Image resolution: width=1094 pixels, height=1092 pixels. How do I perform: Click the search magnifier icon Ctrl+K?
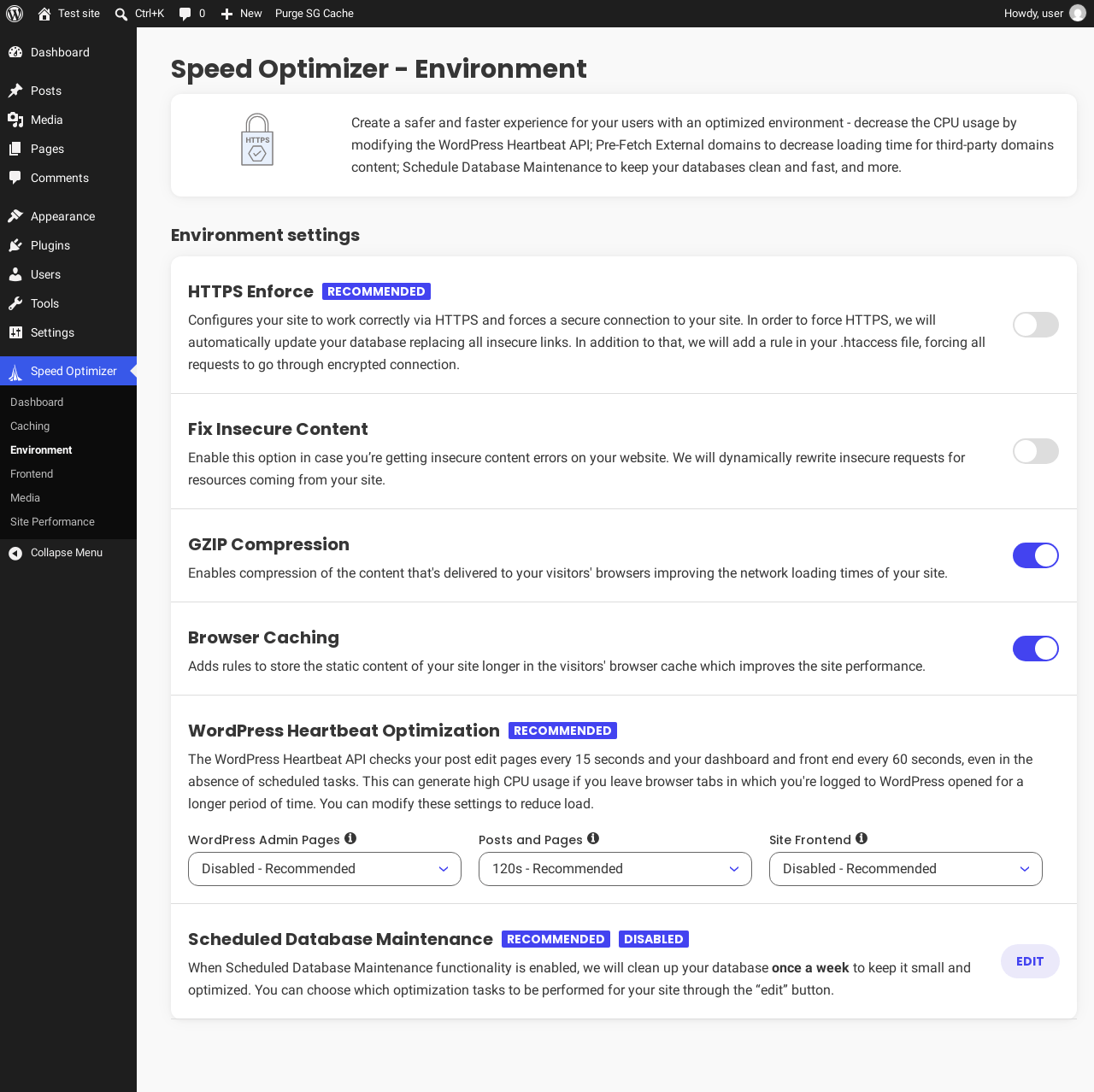tap(121, 14)
